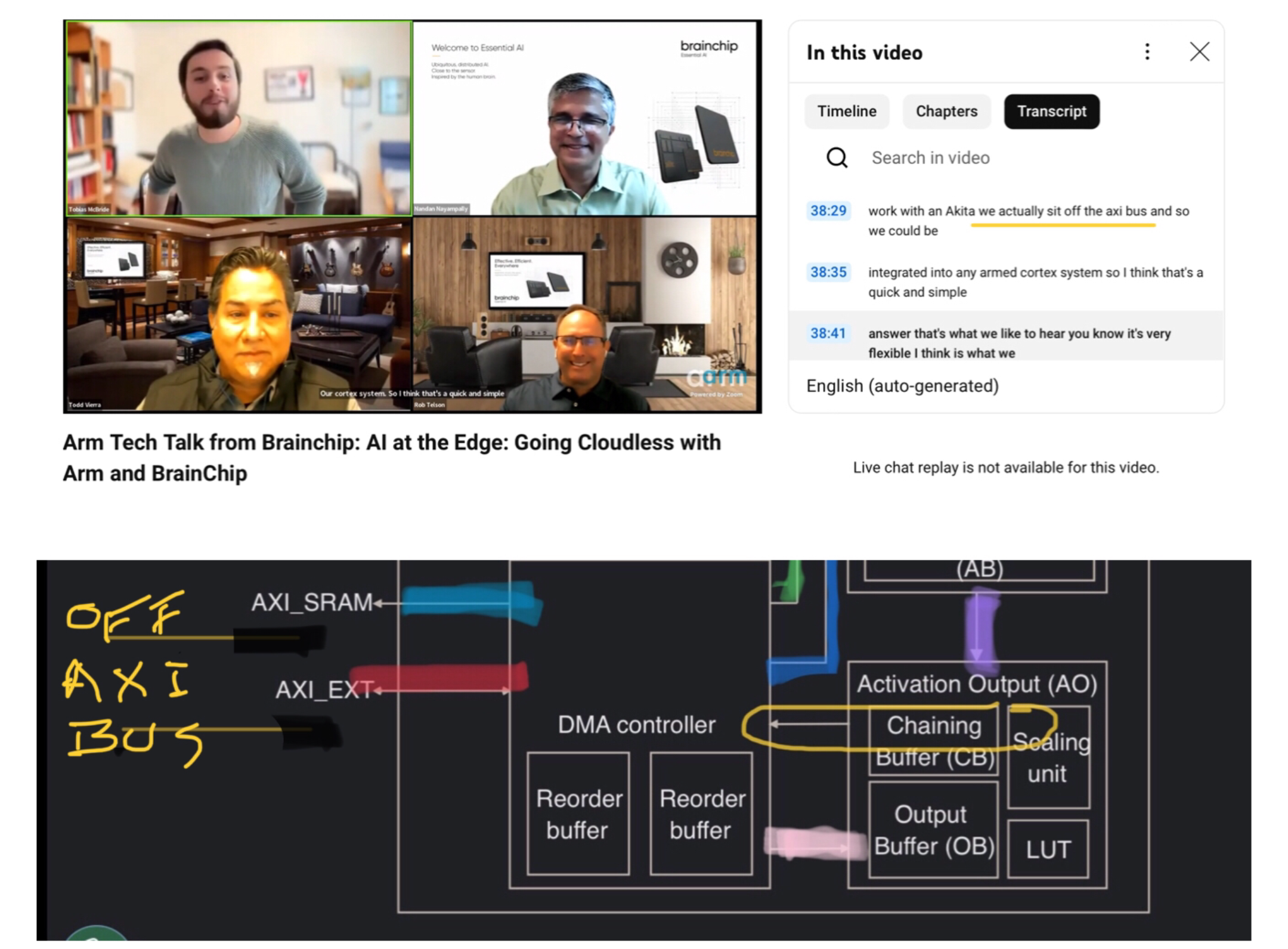Jump to the 38:41 timestamp
Viewport: 1288px width, 949px height.
[828, 333]
